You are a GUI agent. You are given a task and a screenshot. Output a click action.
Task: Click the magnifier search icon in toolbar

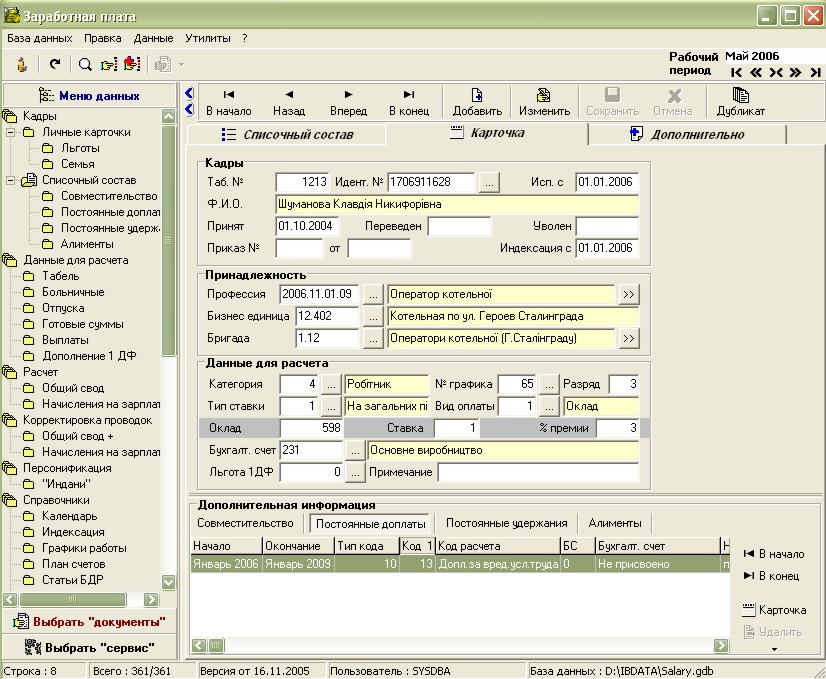click(85, 65)
